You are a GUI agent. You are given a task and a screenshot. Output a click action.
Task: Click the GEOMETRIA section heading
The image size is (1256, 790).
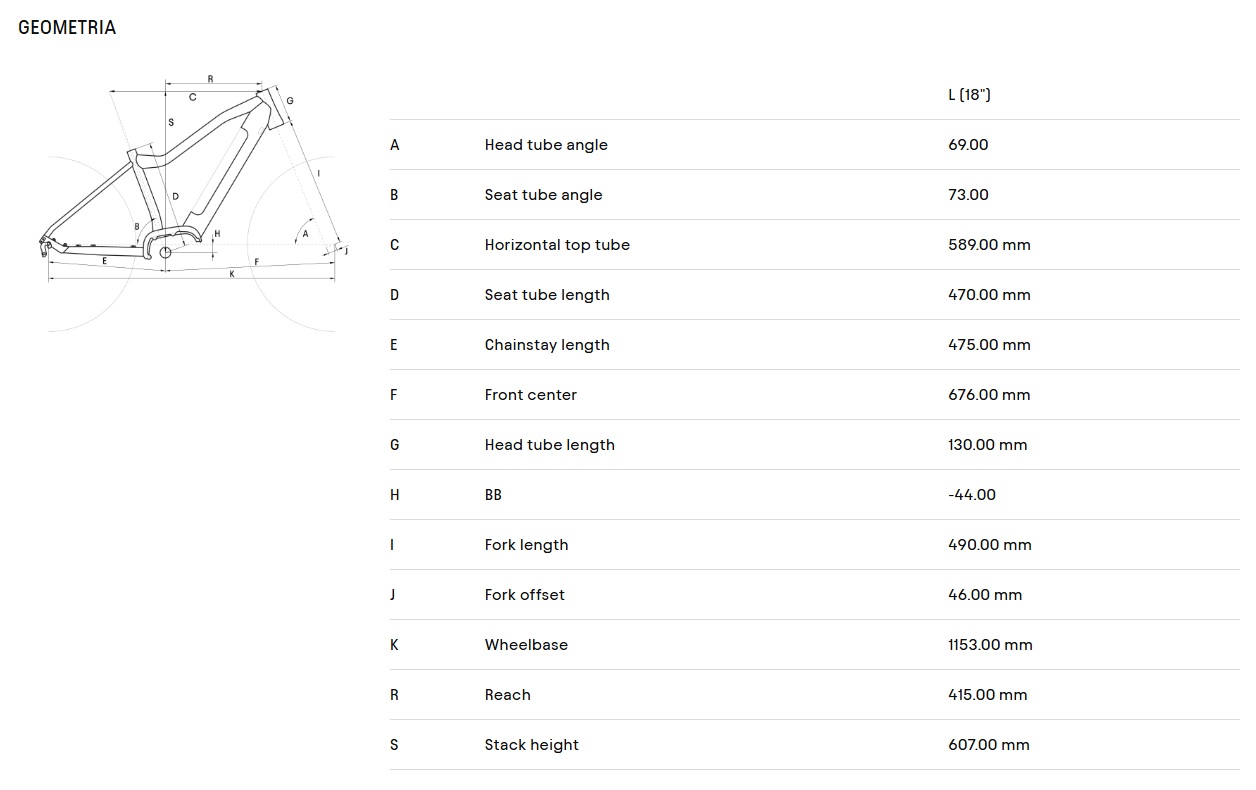click(x=67, y=28)
